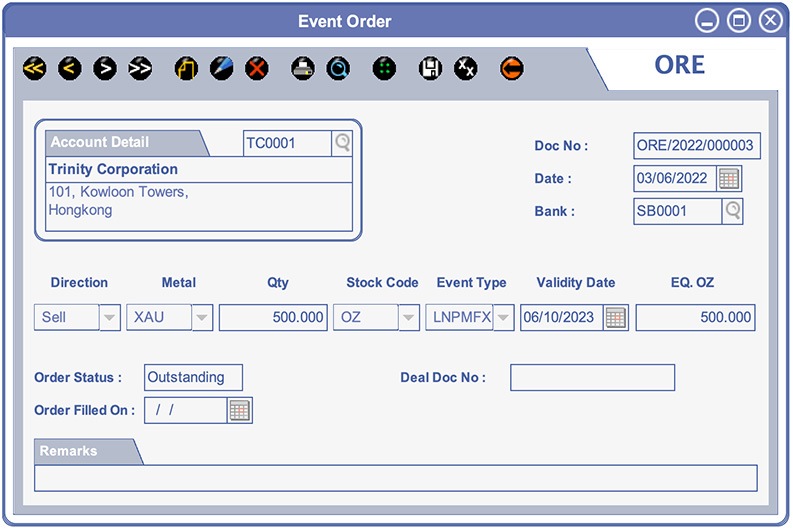Click the Xx cancel icon
The width and height of the screenshot is (793, 529).
[x=466, y=68]
